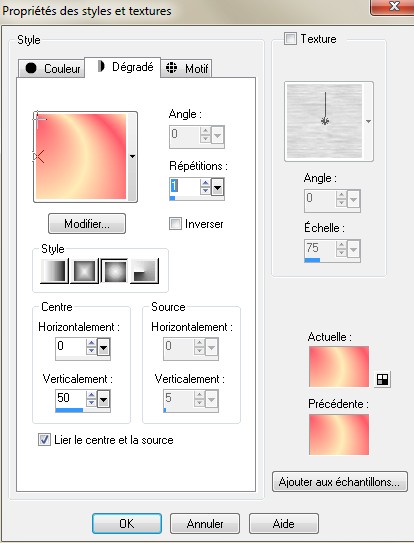The image size is (414, 543).
Task: Increase Répétitions with the up stepper arrow
Action: 205,183
